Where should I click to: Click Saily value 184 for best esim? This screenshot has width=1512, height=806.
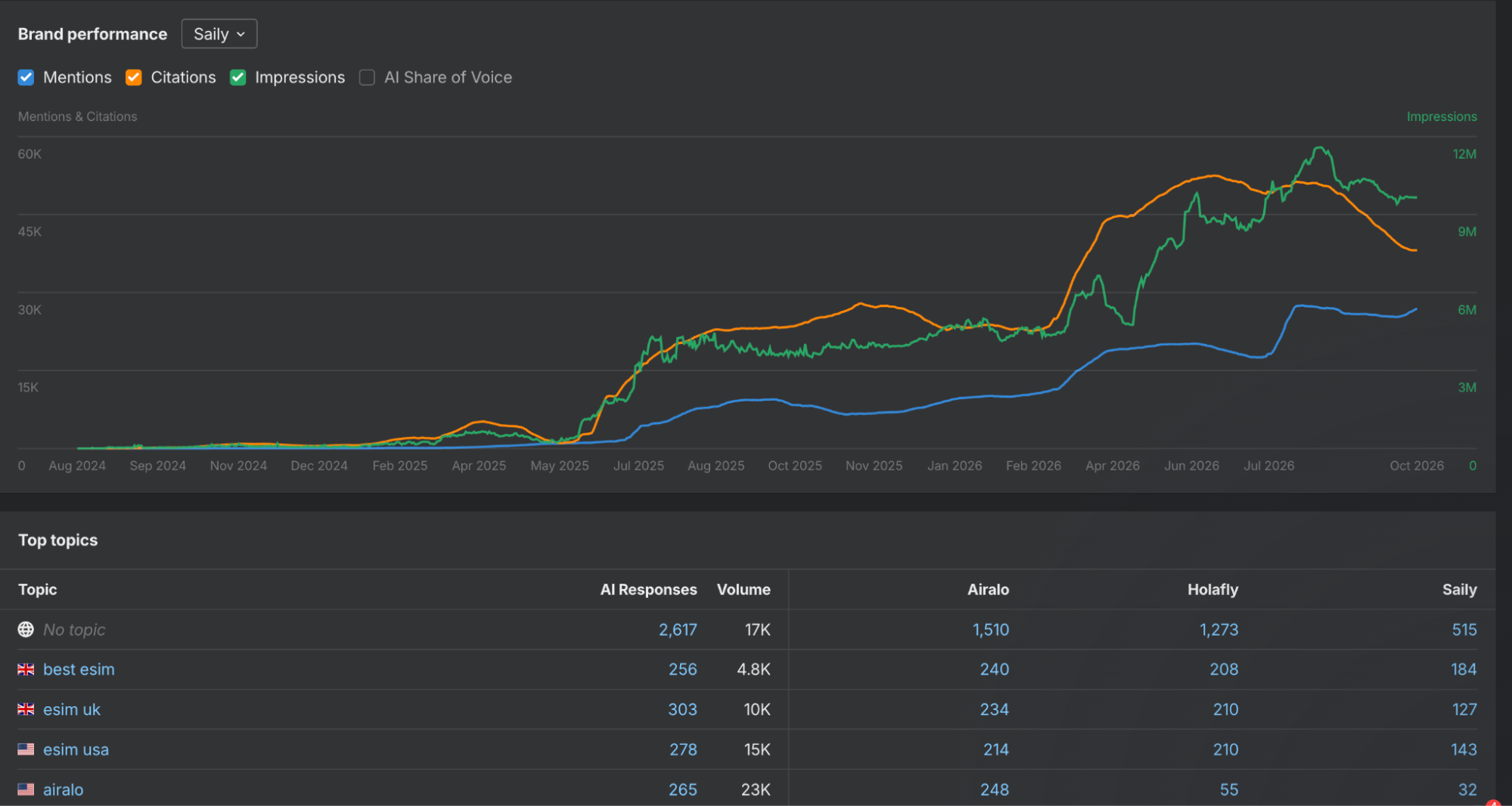[x=1464, y=669]
